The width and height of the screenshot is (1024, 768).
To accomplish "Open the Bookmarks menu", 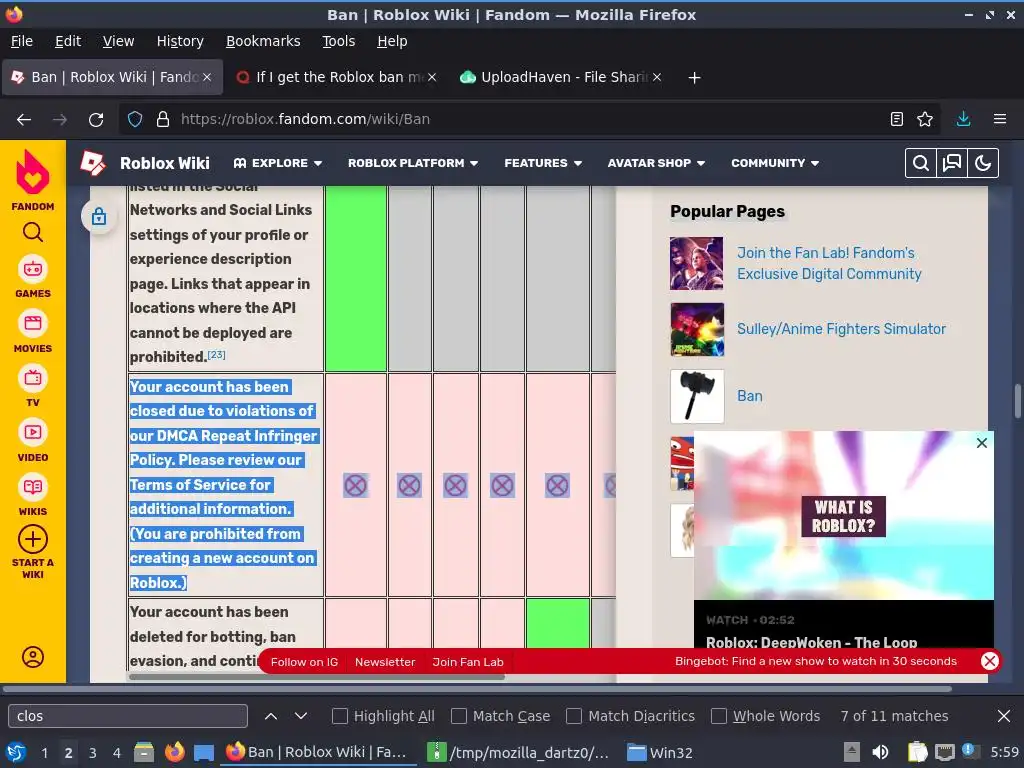I will [x=263, y=41].
